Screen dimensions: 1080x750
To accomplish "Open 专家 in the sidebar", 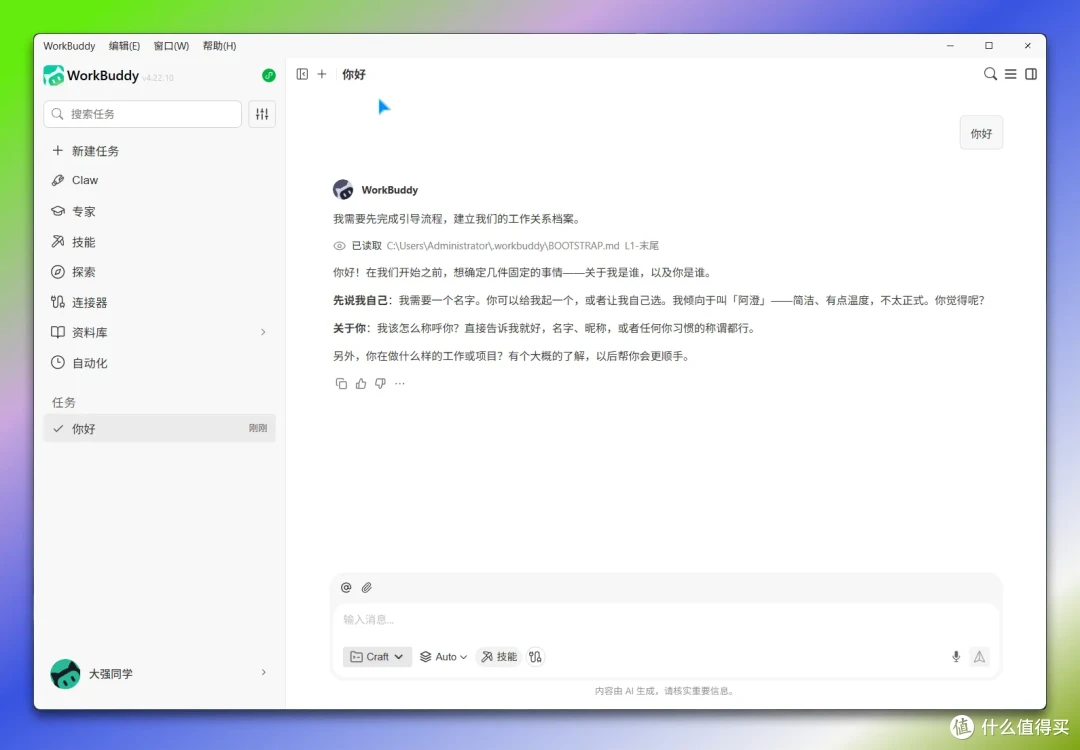I will click(x=160, y=211).
